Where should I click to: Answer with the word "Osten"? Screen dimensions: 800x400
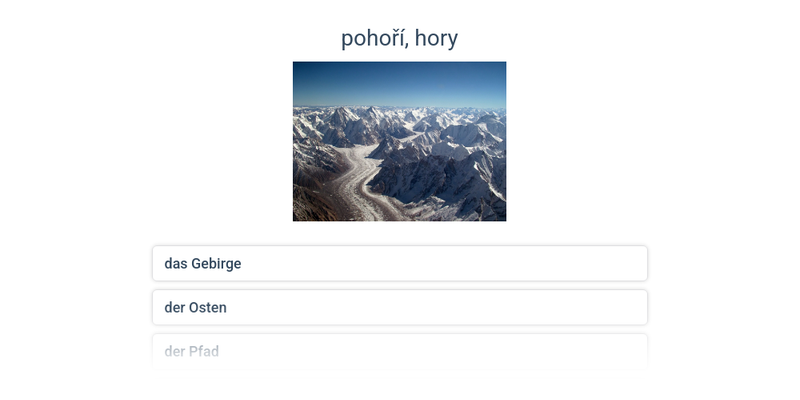[x=208, y=308]
